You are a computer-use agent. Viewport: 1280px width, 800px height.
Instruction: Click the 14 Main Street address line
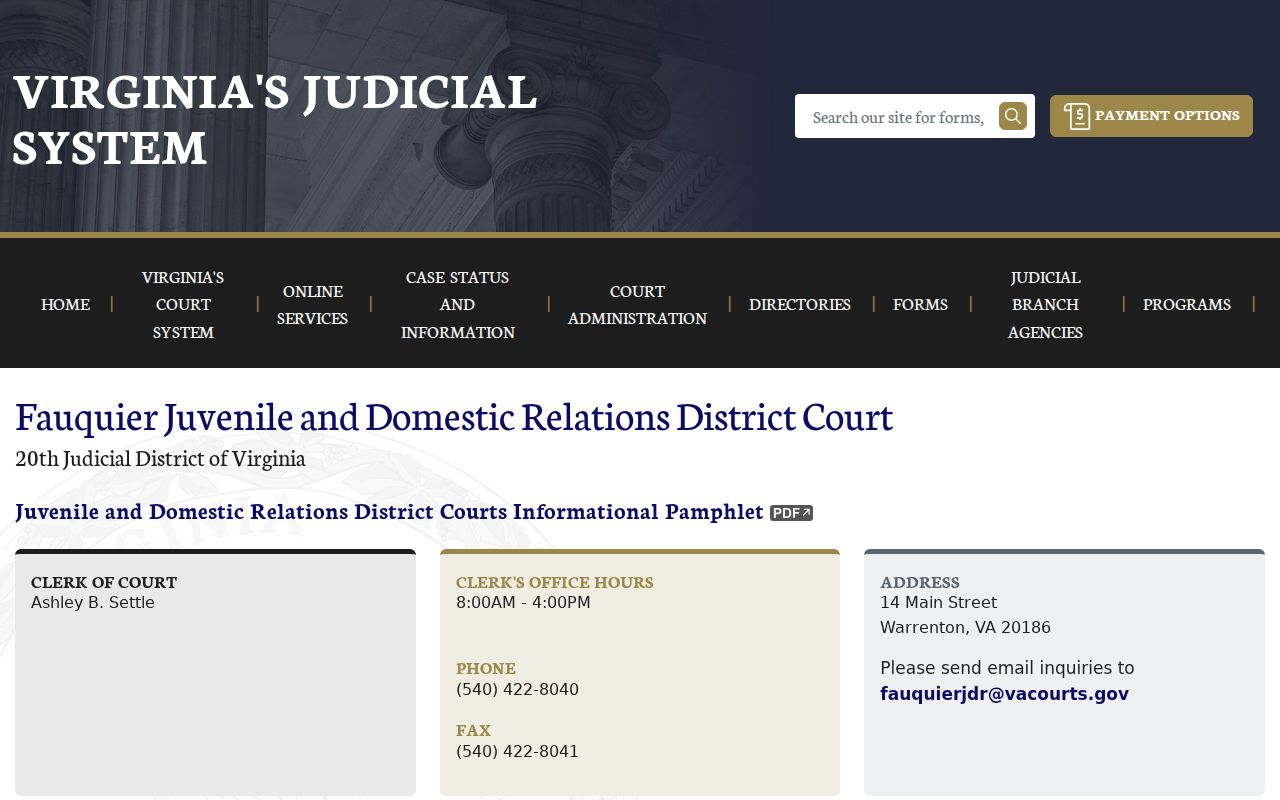tap(938, 603)
